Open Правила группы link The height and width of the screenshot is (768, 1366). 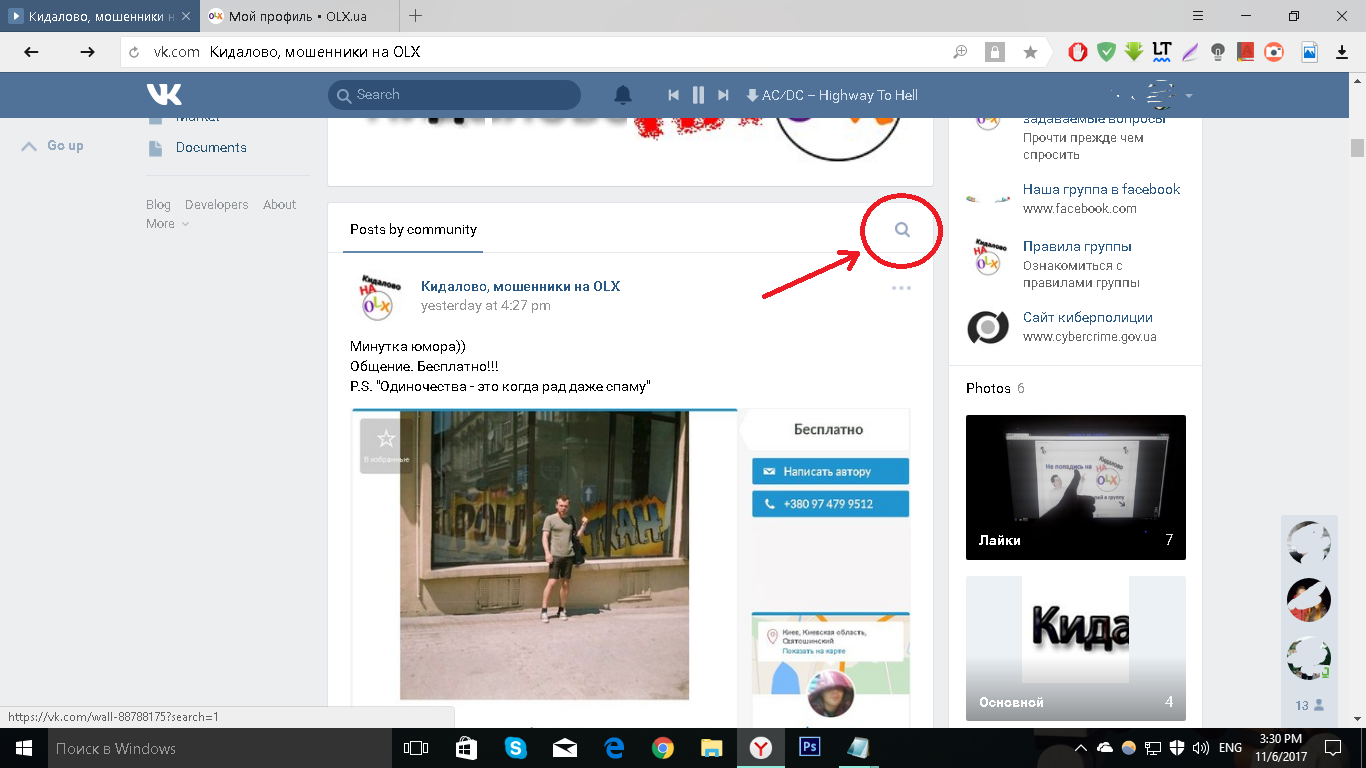[1077, 246]
